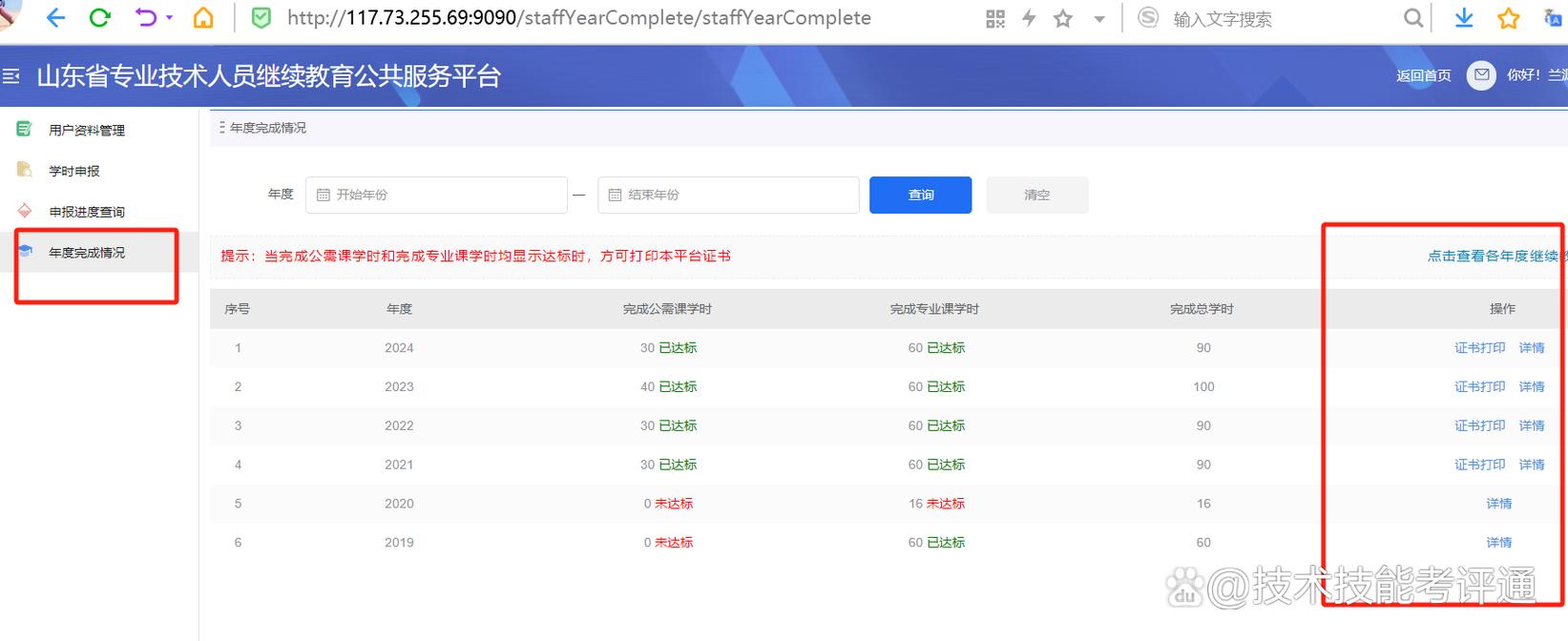This screenshot has height=641, width=1568.
Task: Click the 完成专业课学时 column header
Action: 934,309
